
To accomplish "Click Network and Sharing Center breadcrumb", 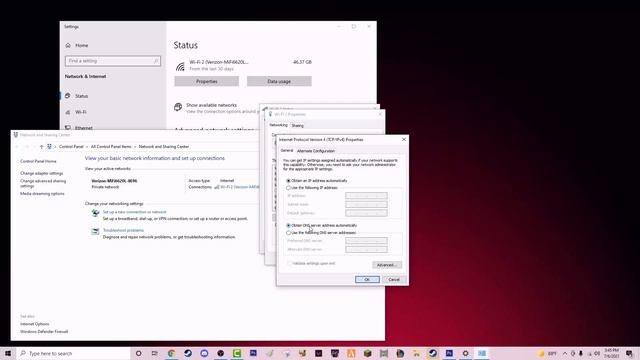I will click(x=164, y=147).
